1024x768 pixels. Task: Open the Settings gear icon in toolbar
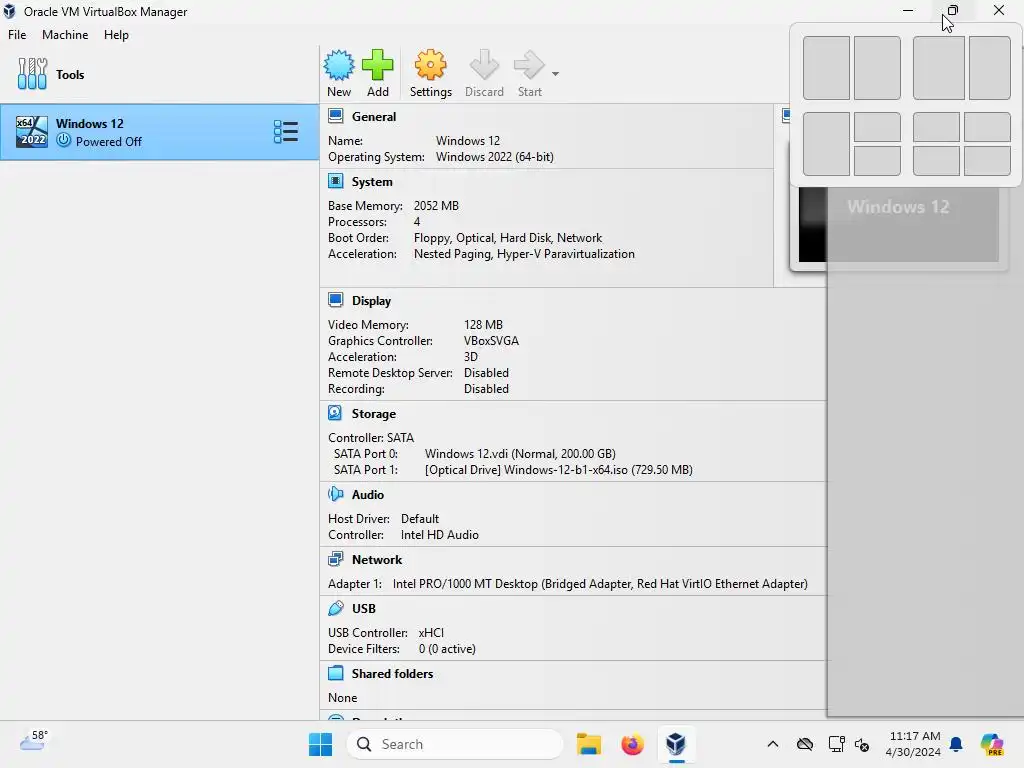pos(430,65)
